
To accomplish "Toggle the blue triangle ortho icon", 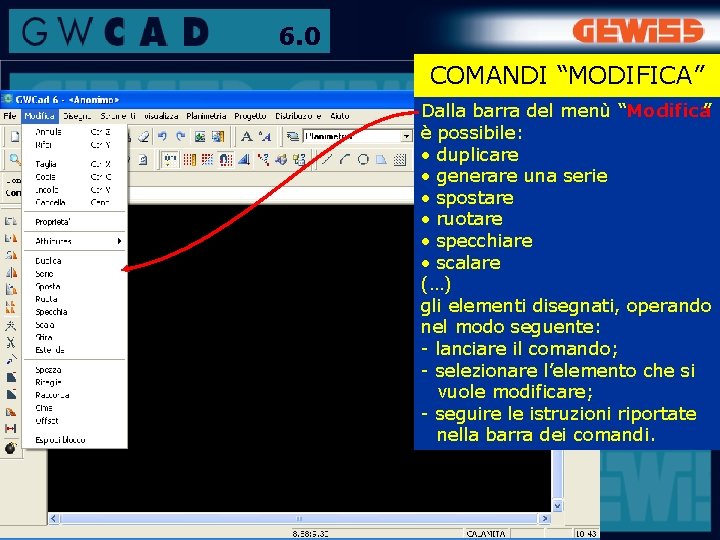I will pyautogui.click(x=244, y=160).
